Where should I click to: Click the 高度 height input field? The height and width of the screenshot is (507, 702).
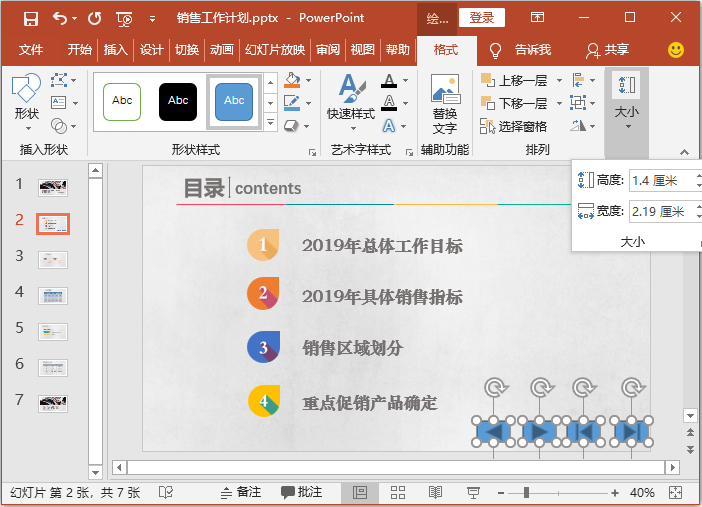664,180
